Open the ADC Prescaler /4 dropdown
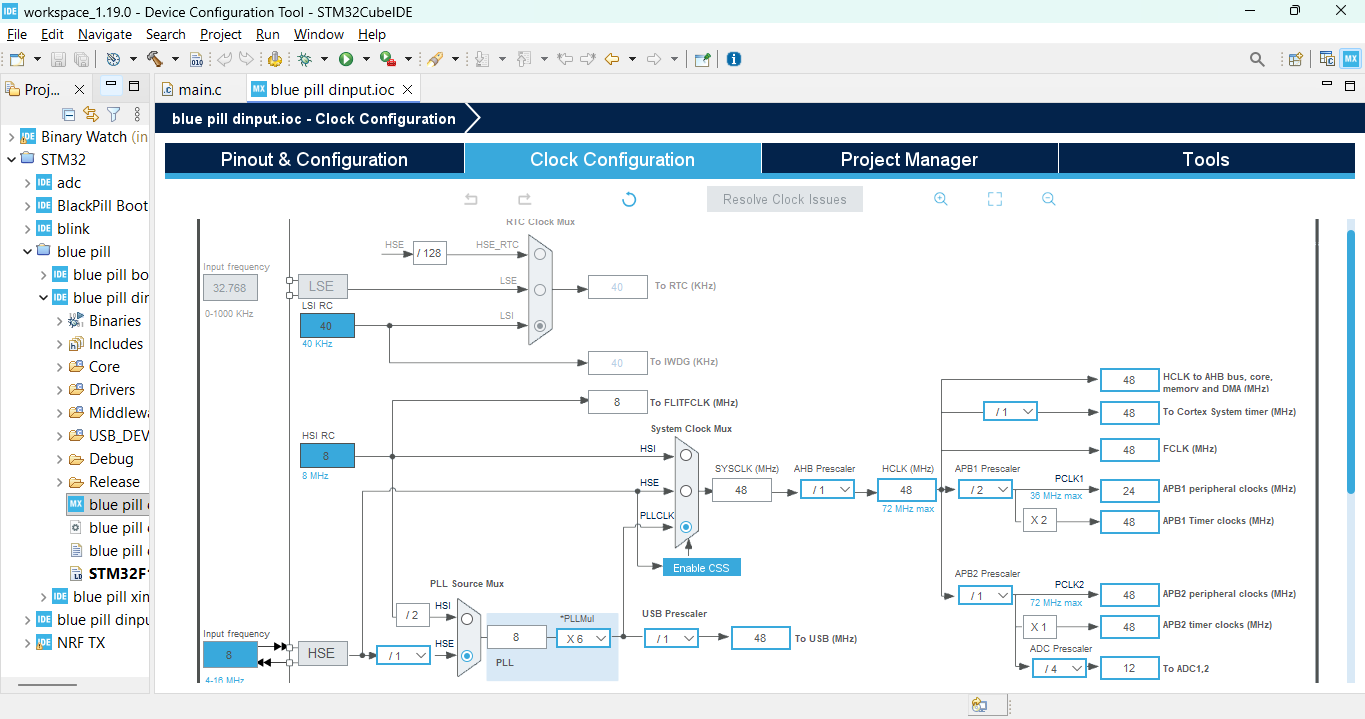This screenshot has height=719, width=1365. pyautogui.click(x=1059, y=668)
